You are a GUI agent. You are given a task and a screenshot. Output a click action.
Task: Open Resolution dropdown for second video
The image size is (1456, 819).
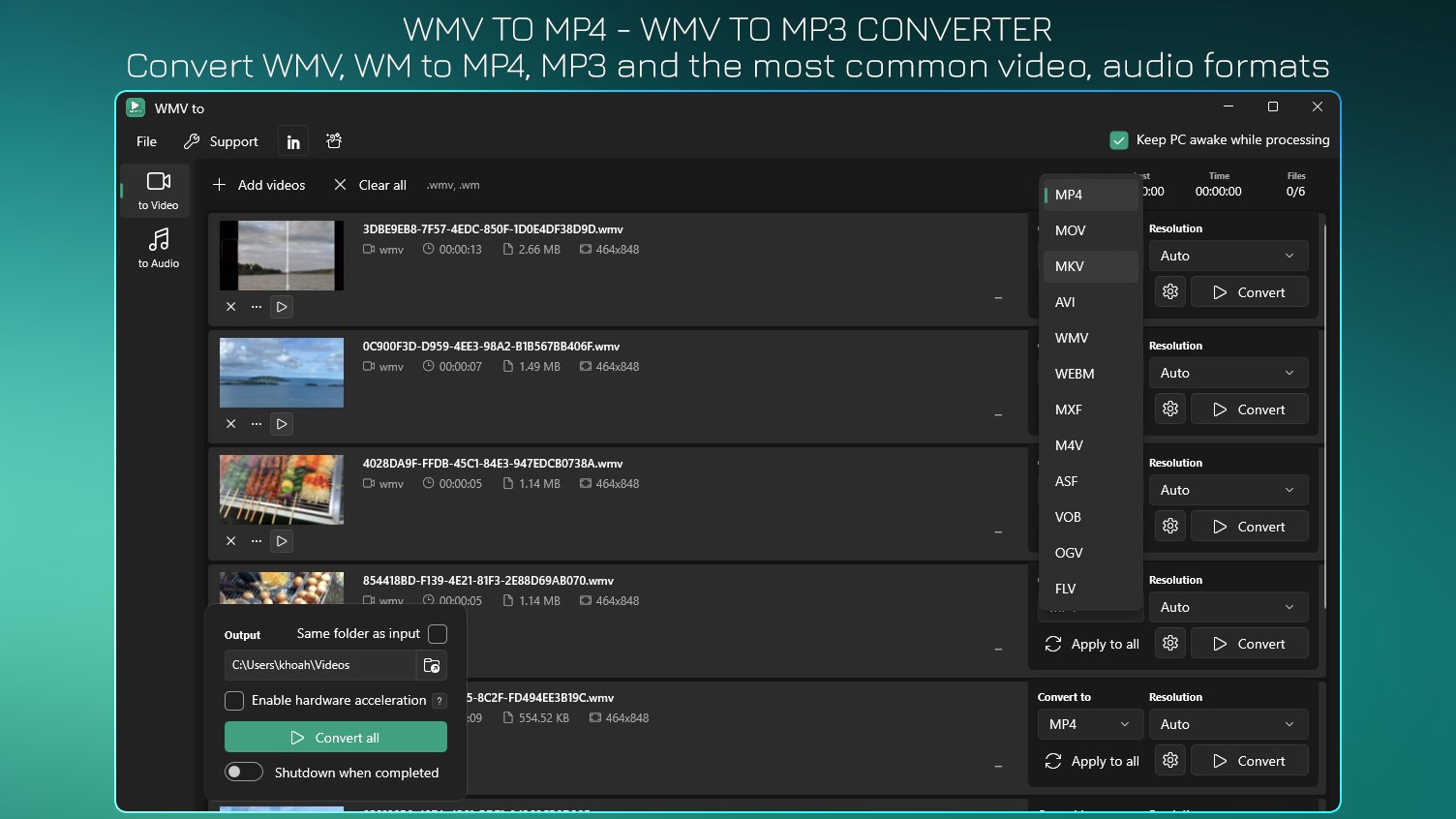[1228, 373]
